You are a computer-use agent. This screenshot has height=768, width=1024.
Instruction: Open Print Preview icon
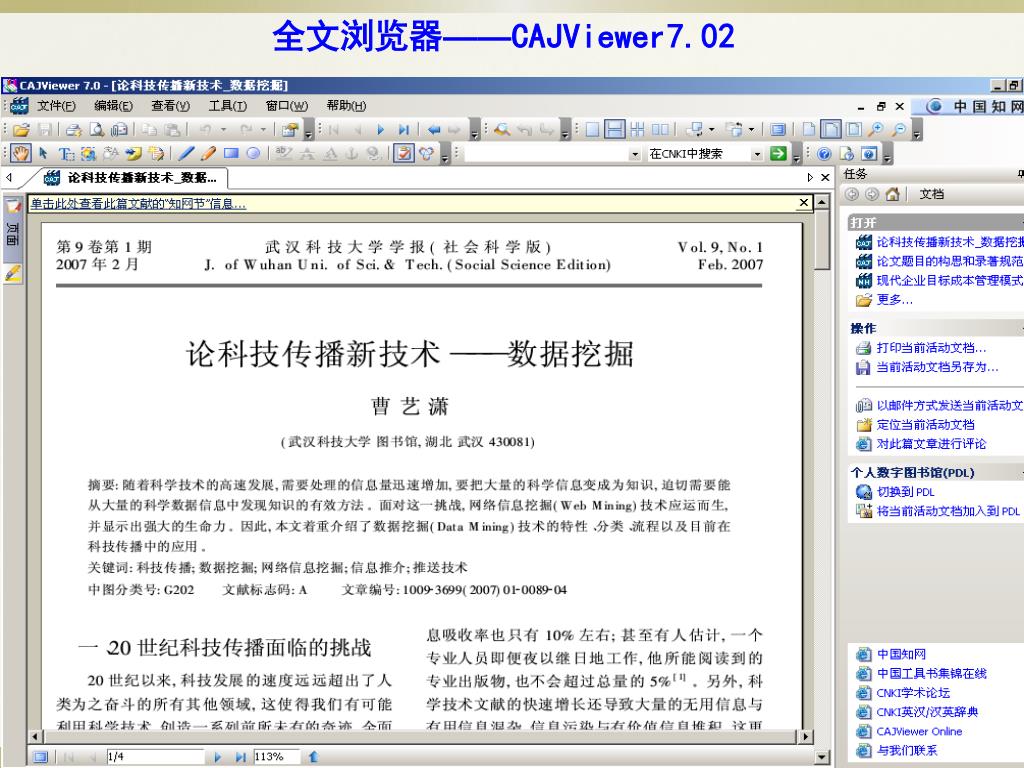coord(97,129)
